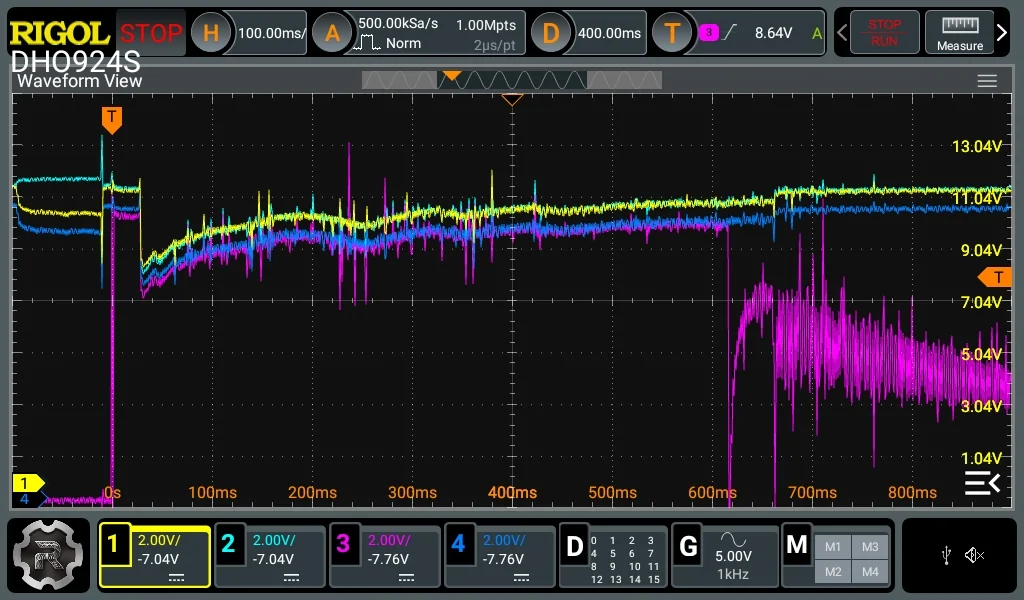This screenshot has height=600, width=1024.
Task: Open the main function navigation gear icon
Action: coord(48,555)
